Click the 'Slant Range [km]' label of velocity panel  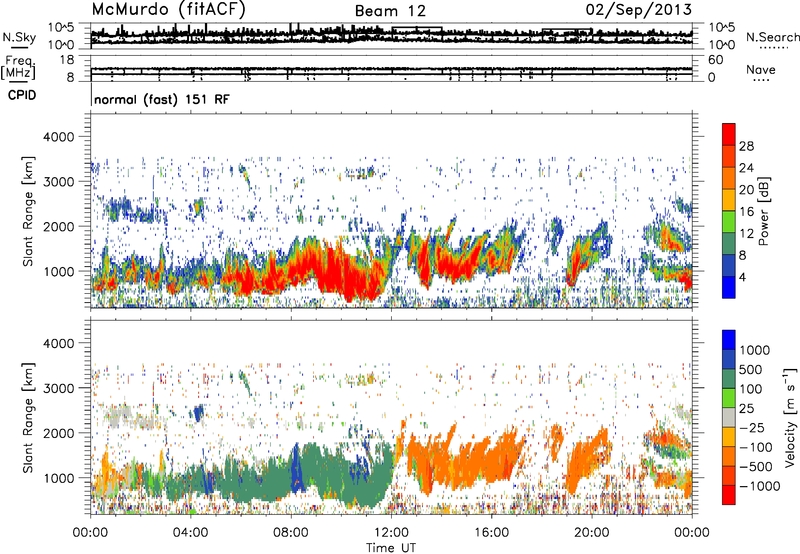[x=28, y=417]
